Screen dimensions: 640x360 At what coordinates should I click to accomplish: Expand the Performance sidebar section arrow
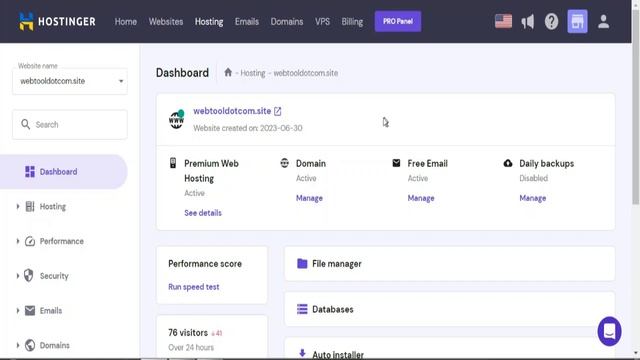18,241
